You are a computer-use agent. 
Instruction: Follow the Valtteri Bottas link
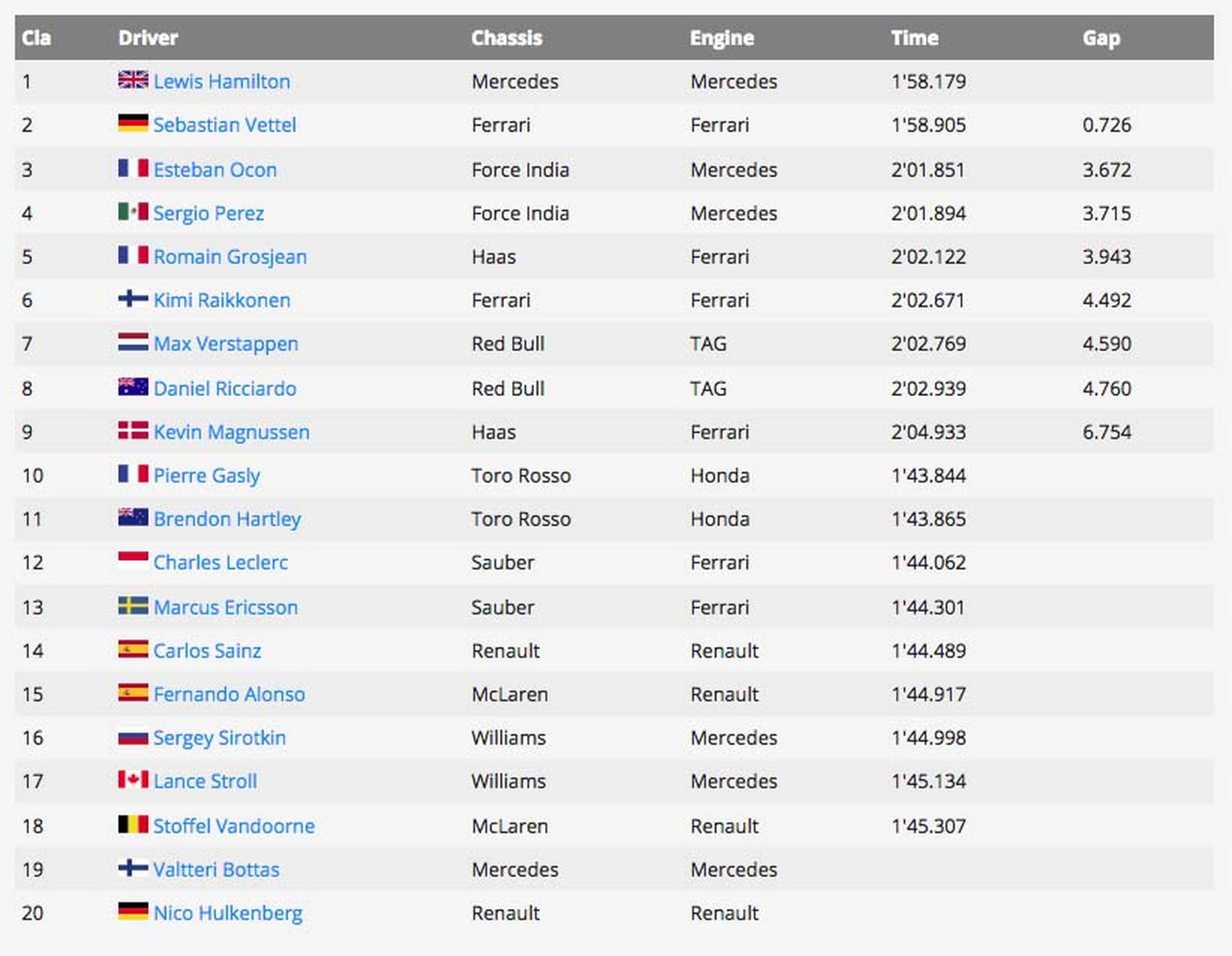point(216,869)
